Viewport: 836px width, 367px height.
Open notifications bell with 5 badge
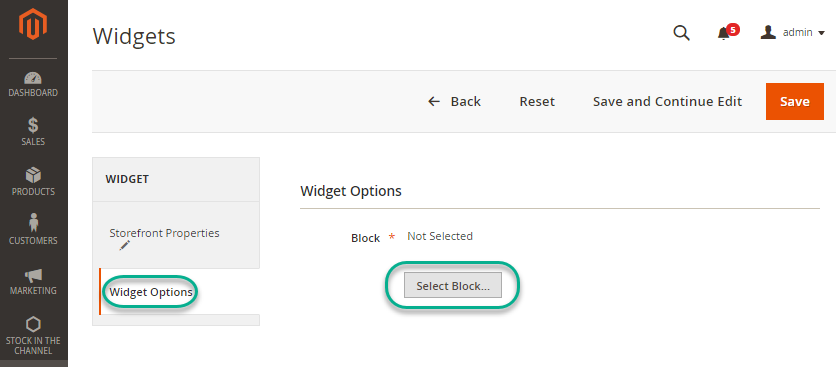click(x=727, y=33)
